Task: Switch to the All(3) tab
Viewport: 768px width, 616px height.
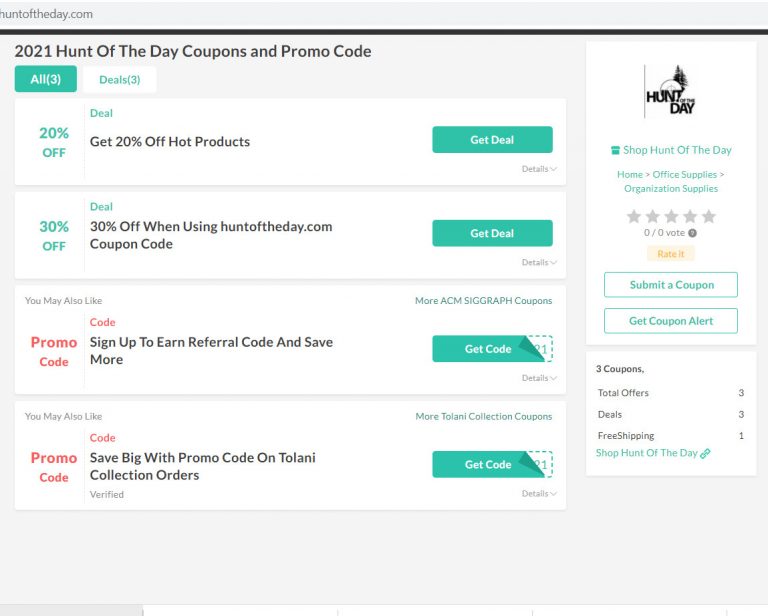Action: [x=46, y=79]
